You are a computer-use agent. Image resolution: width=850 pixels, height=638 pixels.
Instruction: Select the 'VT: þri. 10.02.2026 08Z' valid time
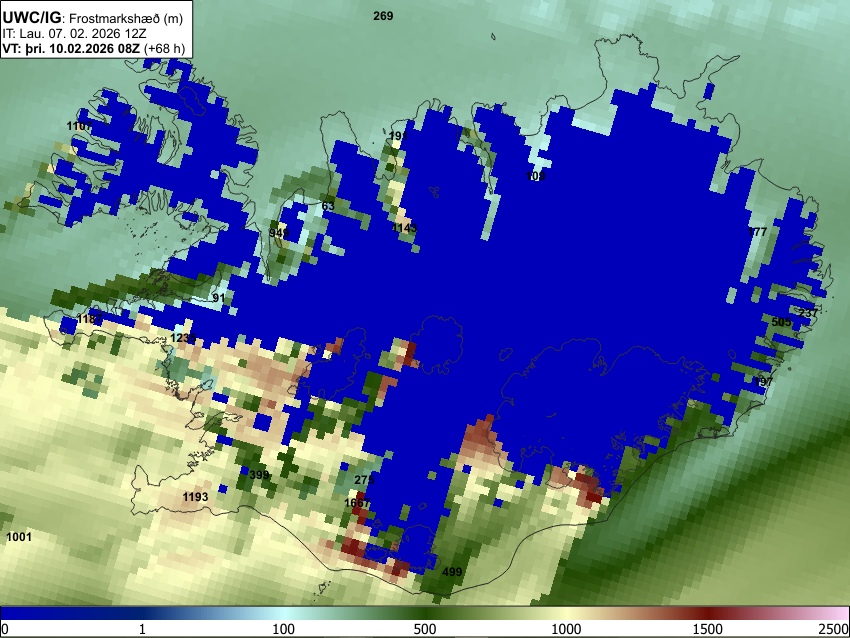click(x=71, y=48)
